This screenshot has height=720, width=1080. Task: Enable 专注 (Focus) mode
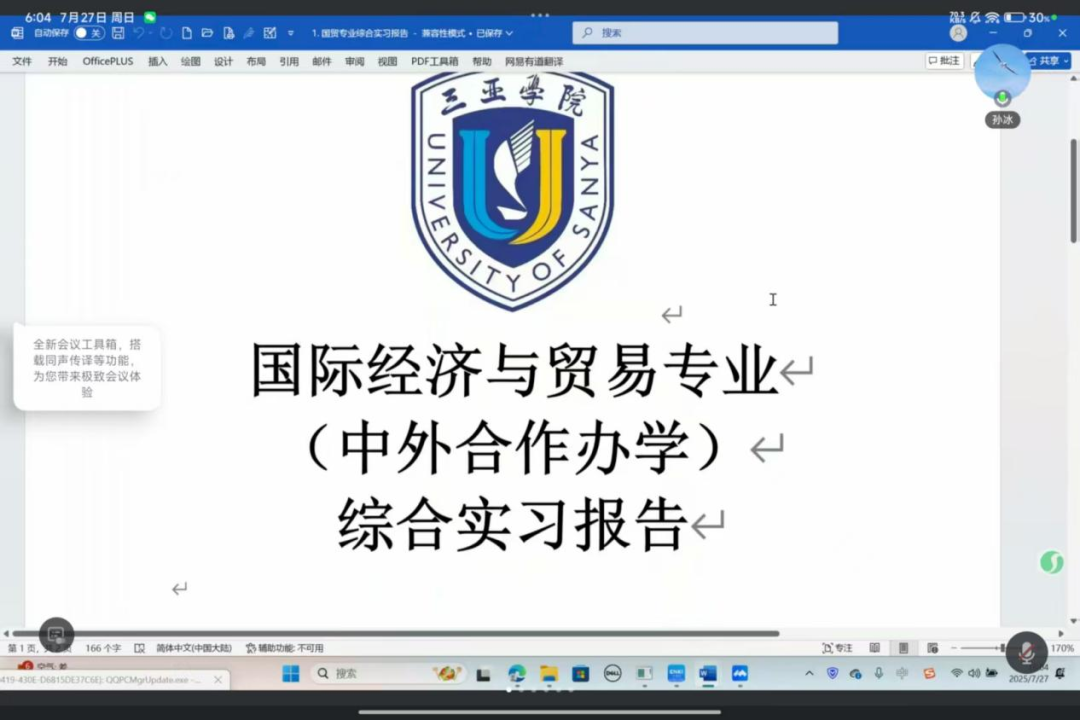coord(838,648)
